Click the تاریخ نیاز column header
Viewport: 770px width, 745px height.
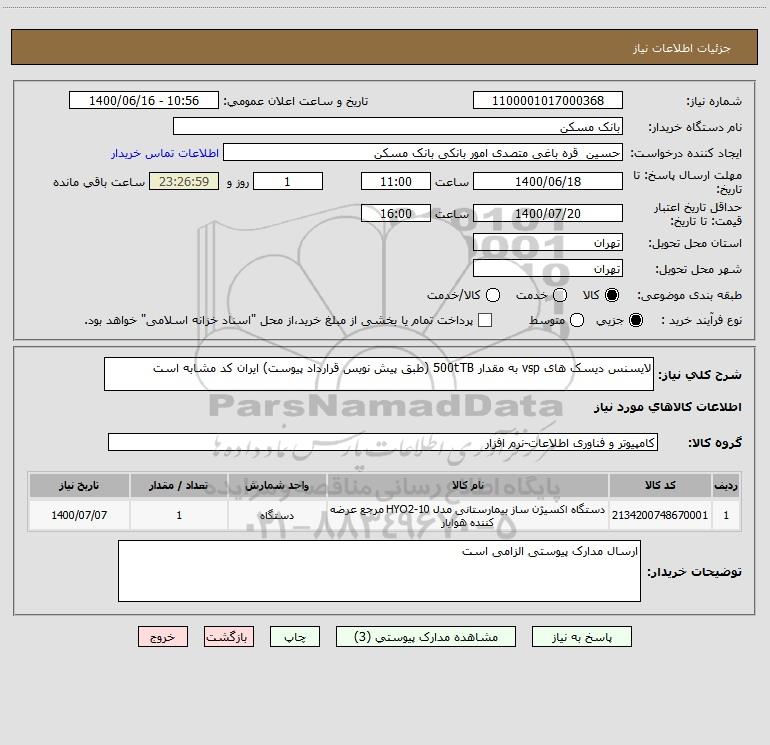(79, 486)
